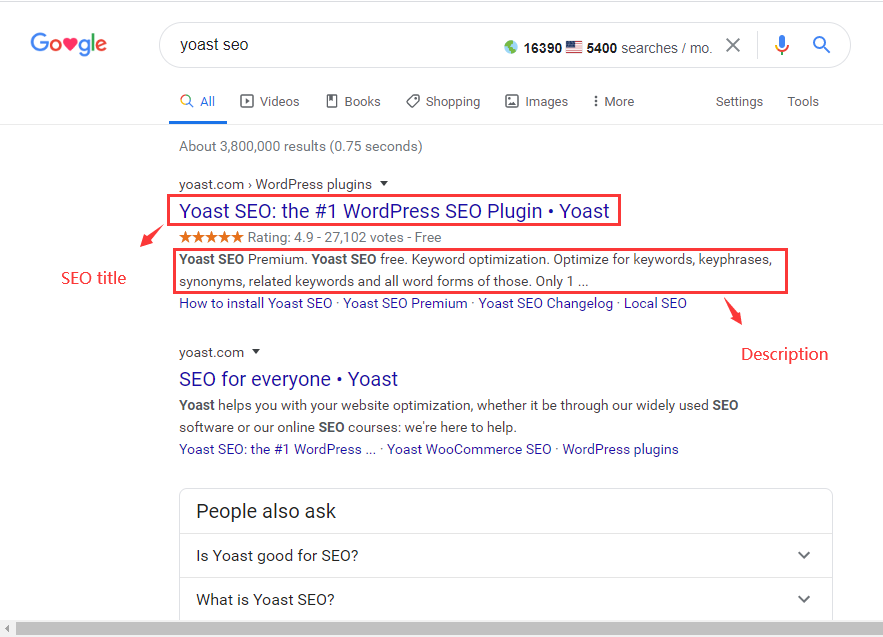This screenshot has height=637, width=883.
Task: Click the People also ask heading
Action: (x=266, y=511)
